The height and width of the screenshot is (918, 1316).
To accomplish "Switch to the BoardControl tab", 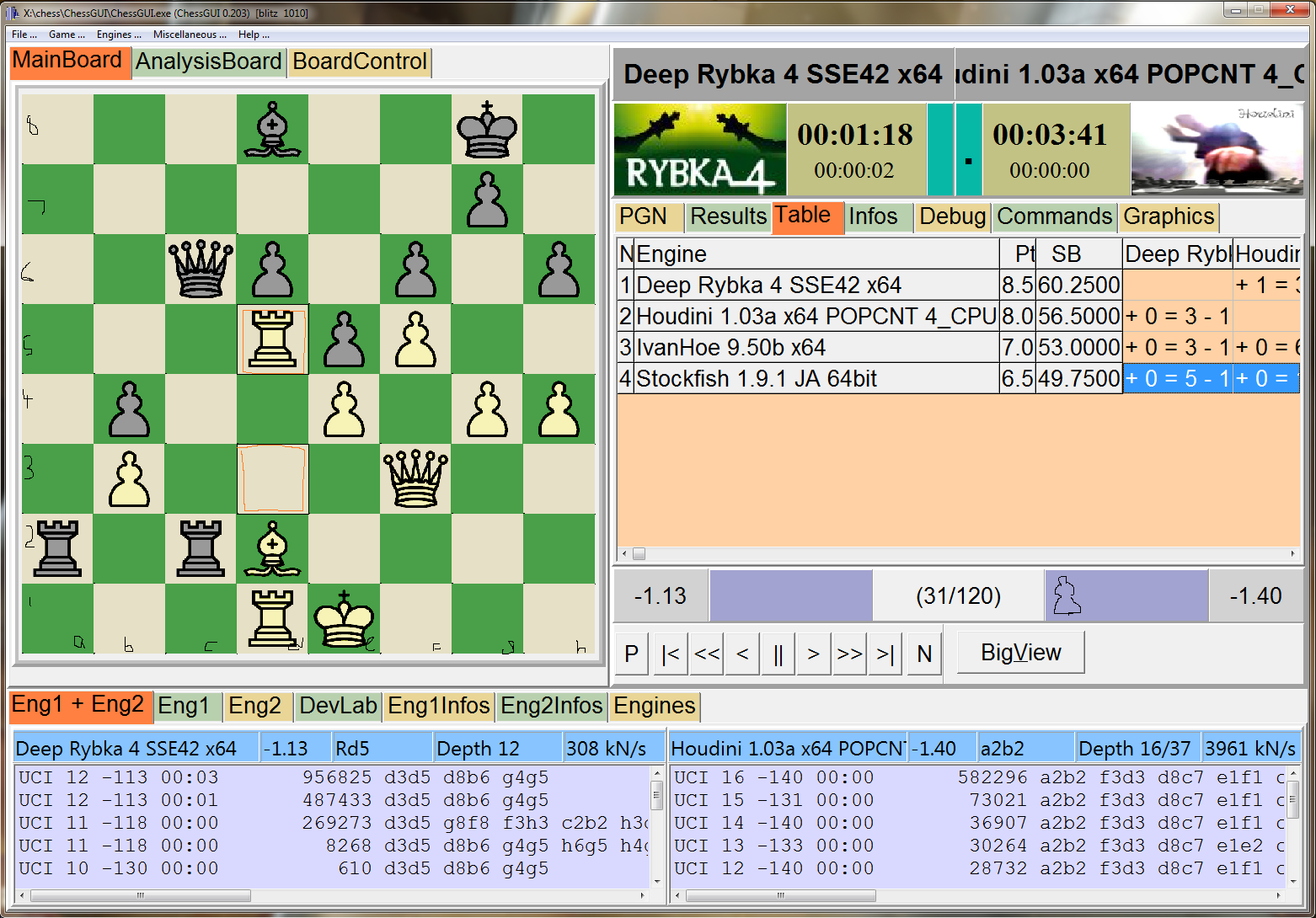I will 360,61.
